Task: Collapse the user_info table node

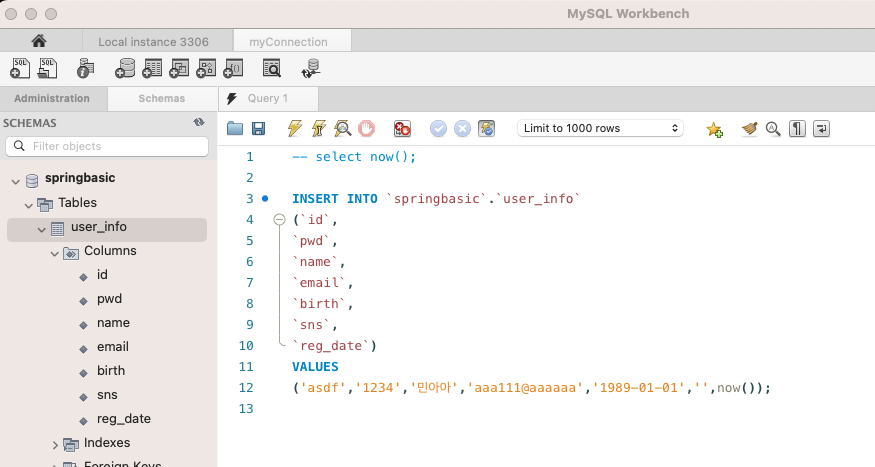Action: click(41, 229)
